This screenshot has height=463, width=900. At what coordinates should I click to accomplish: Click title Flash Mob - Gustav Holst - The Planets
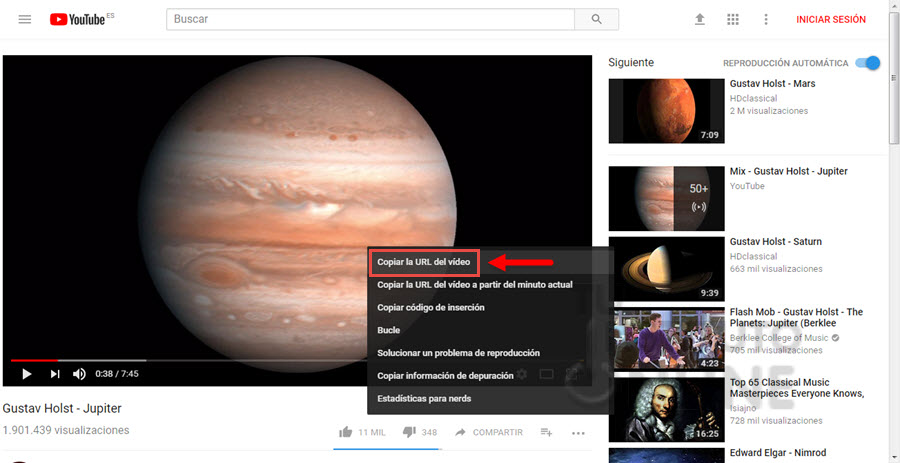(x=796, y=317)
